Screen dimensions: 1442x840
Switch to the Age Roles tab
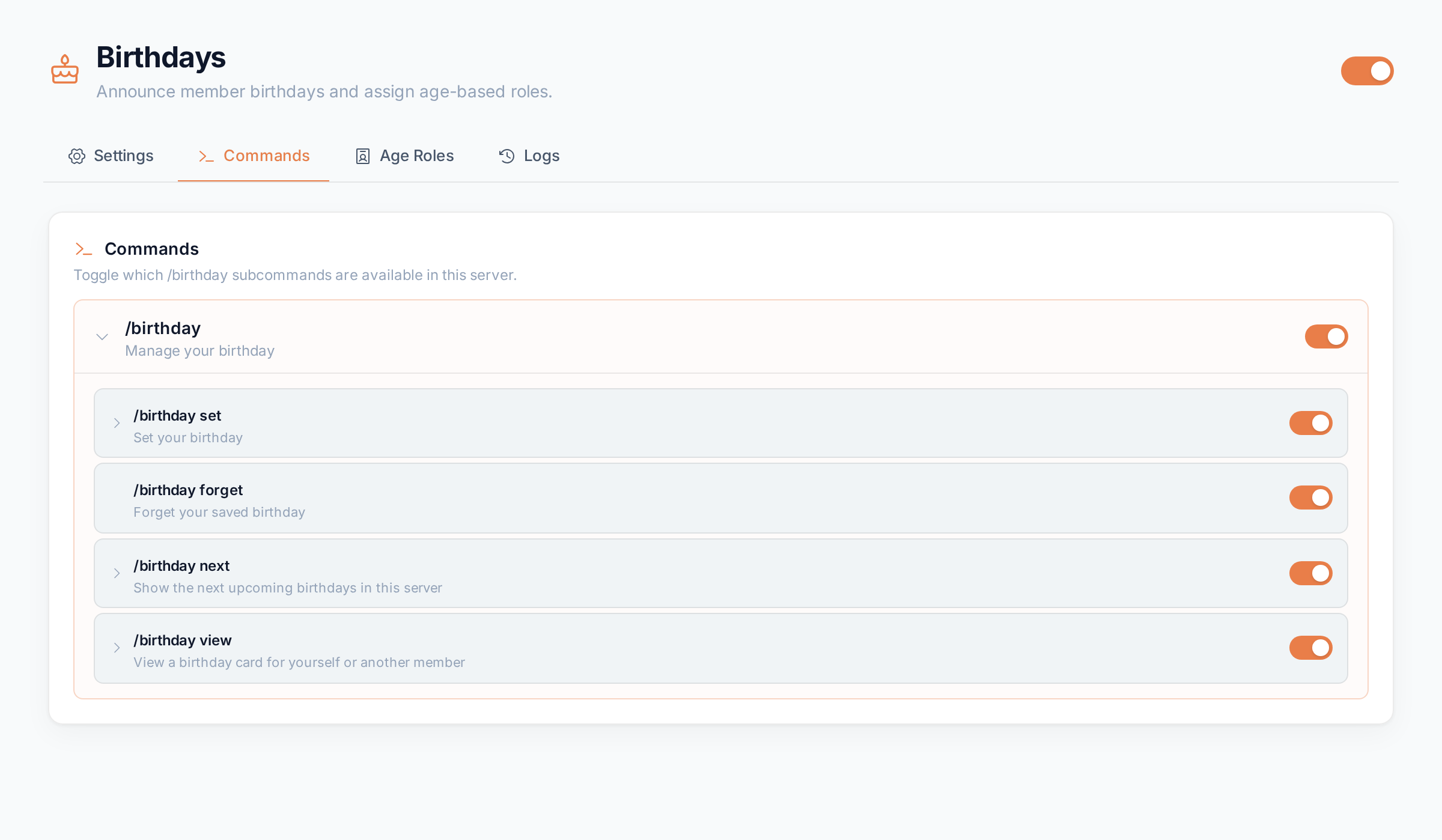tap(404, 156)
